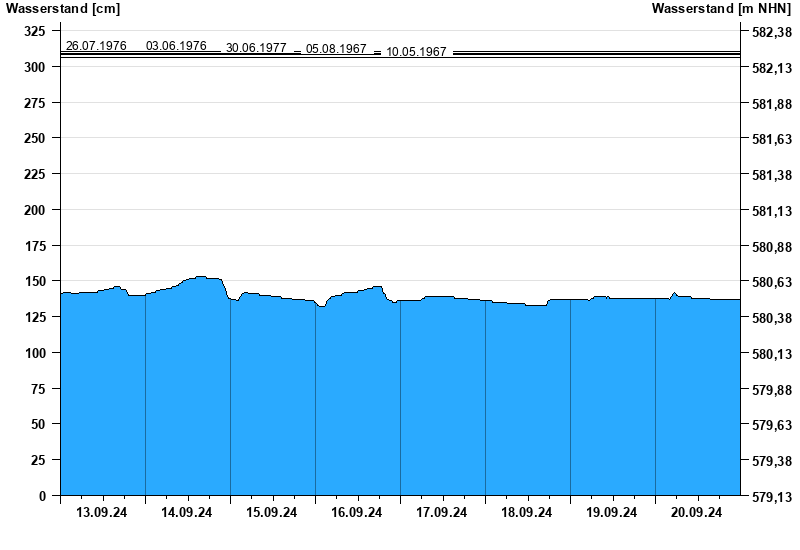Click the 19.09.24 date label
The height and width of the screenshot is (550, 800).
(x=612, y=513)
